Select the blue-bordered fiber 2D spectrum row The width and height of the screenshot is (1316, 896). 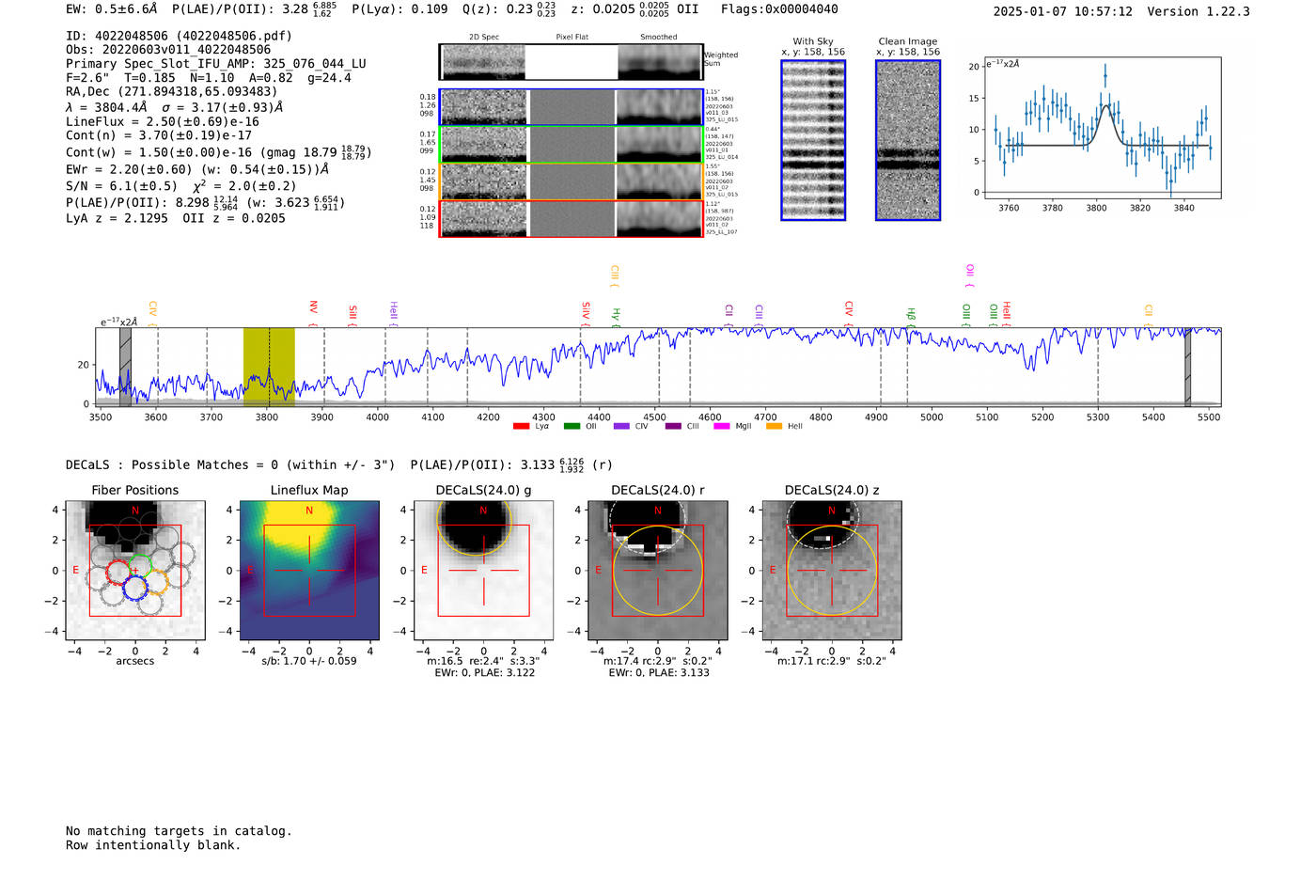(572, 107)
